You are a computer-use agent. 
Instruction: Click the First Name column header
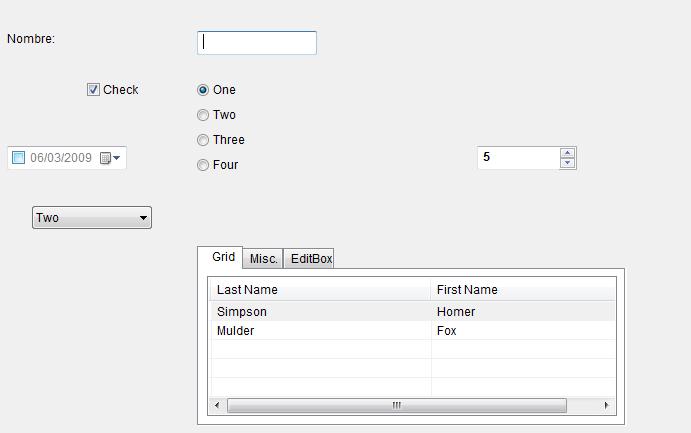click(522, 290)
